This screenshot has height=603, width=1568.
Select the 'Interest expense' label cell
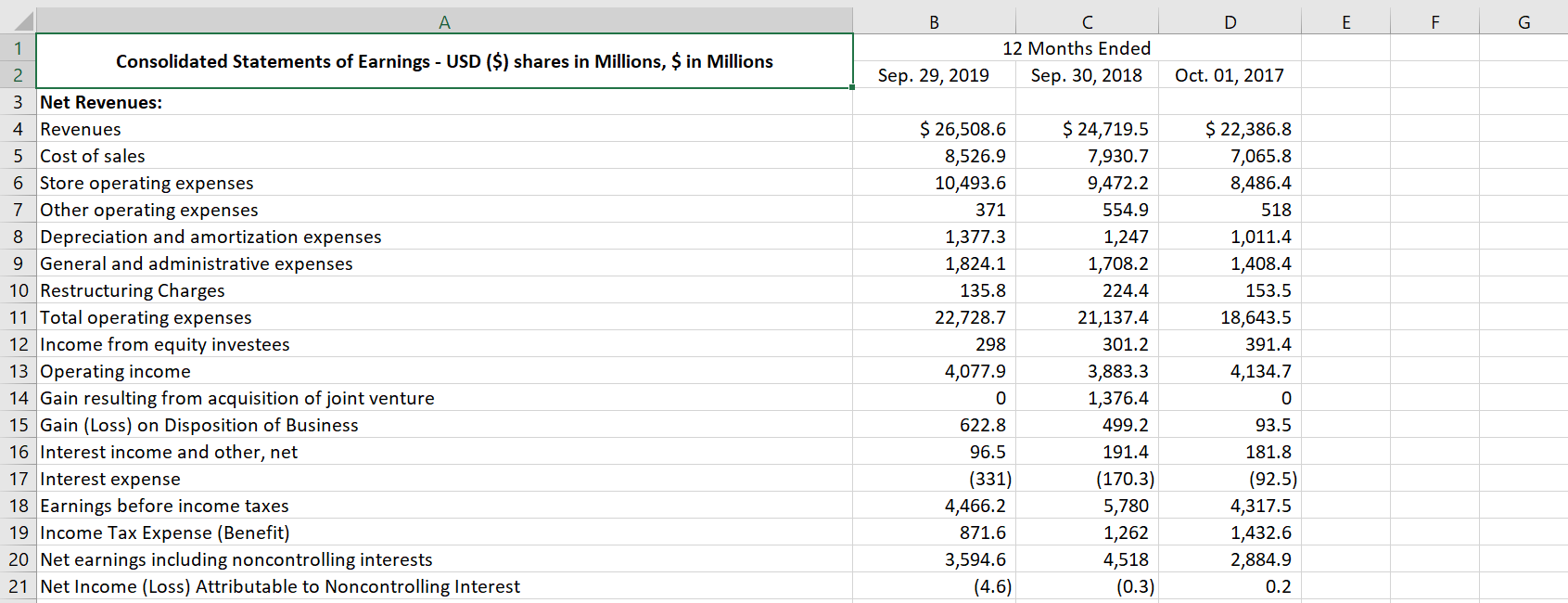(444, 479)
